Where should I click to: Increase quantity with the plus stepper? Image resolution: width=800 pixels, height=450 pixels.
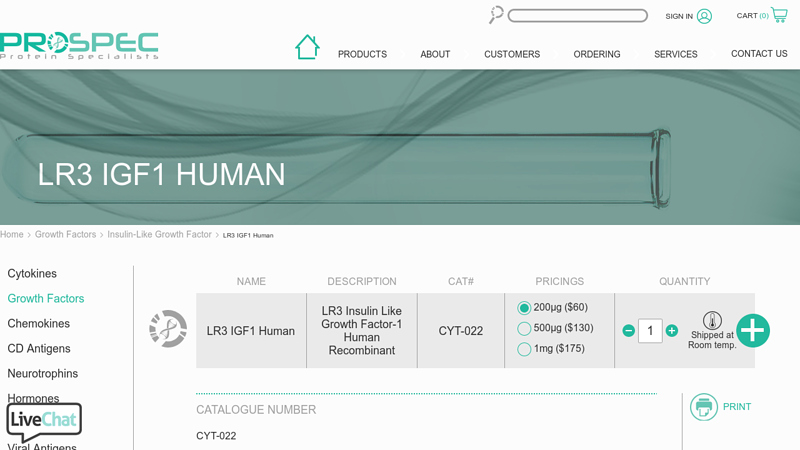(x=672, y=331)
